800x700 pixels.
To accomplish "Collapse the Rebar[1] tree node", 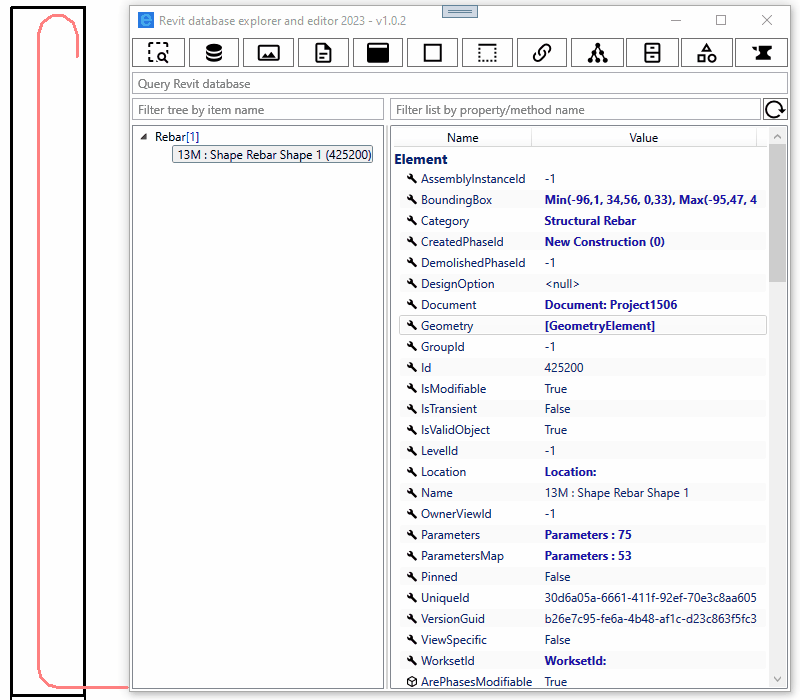I will [x=144, y=137].
